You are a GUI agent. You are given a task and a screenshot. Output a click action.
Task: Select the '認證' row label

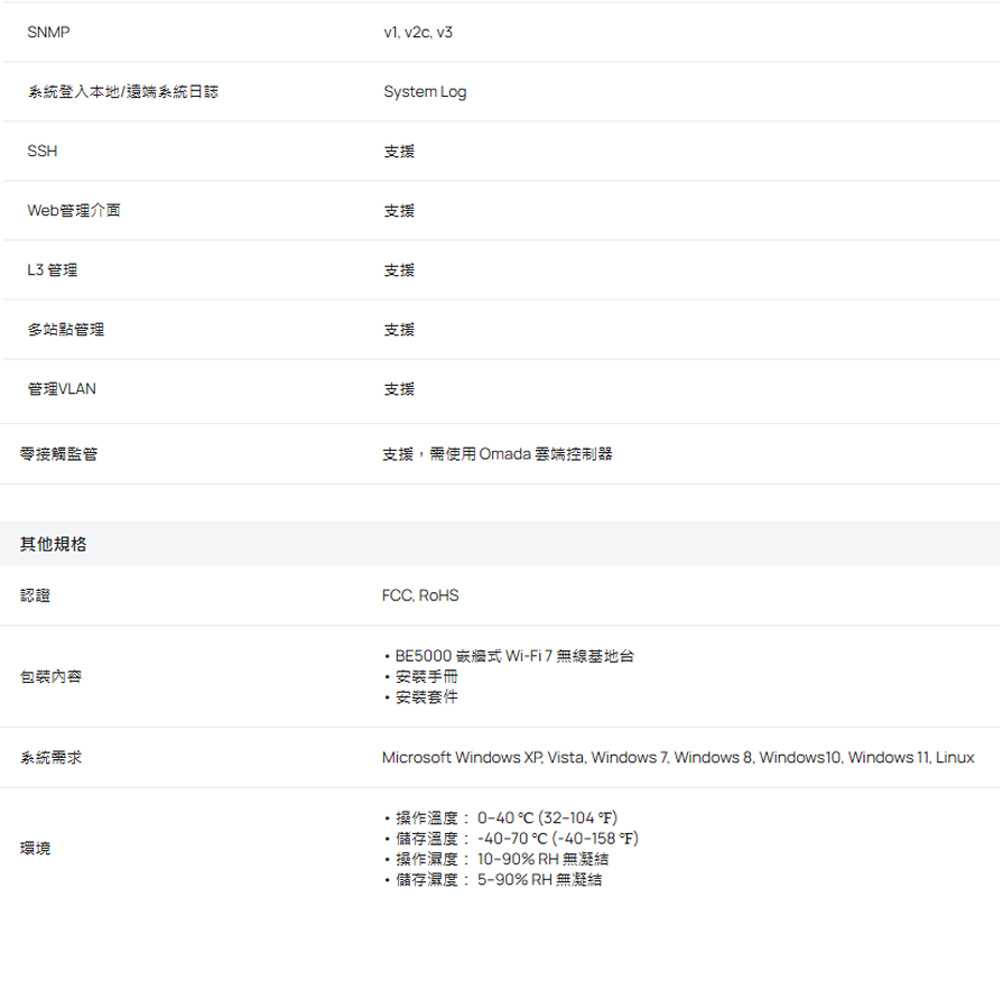click(x=35, y=596)
